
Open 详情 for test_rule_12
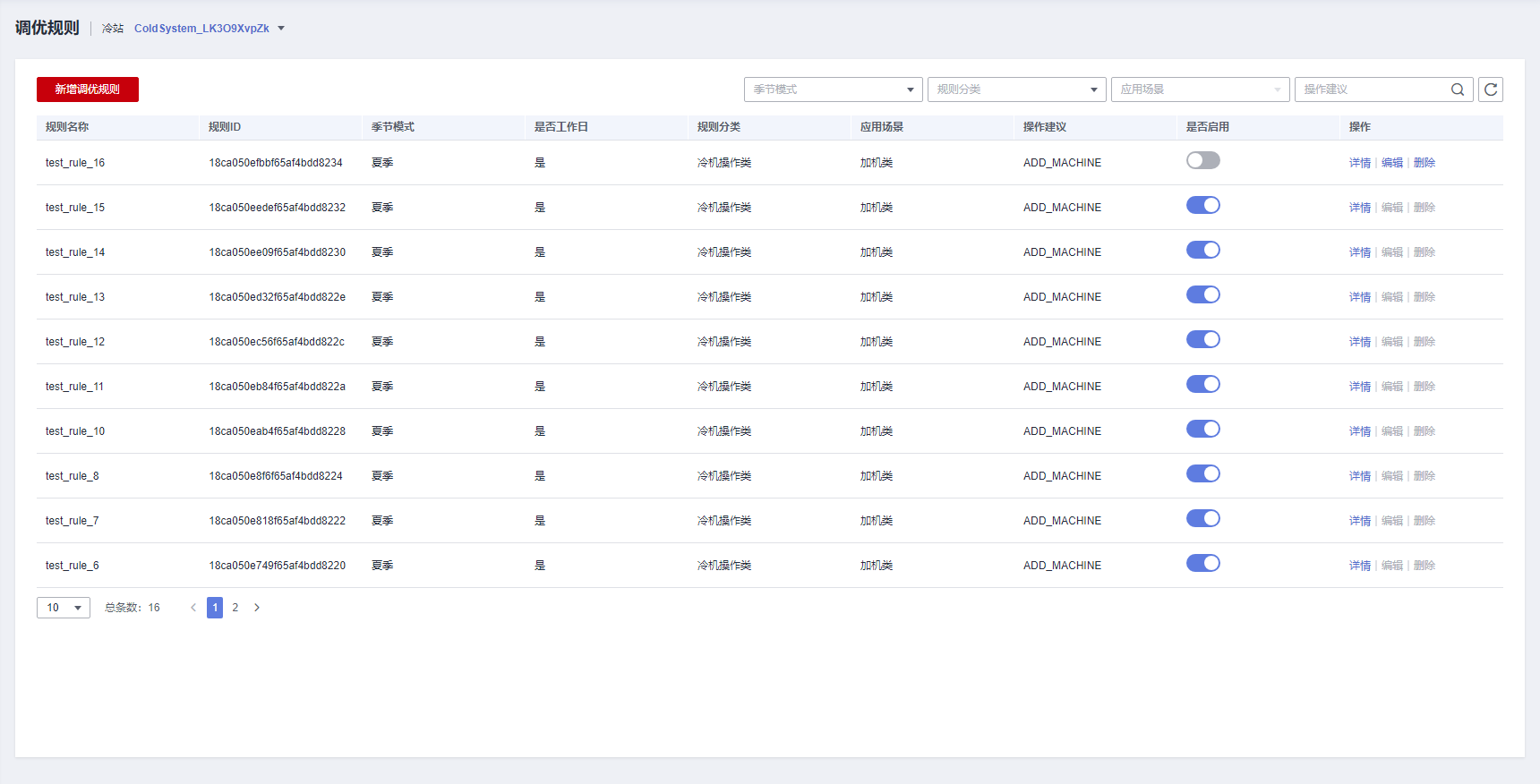1360,342
